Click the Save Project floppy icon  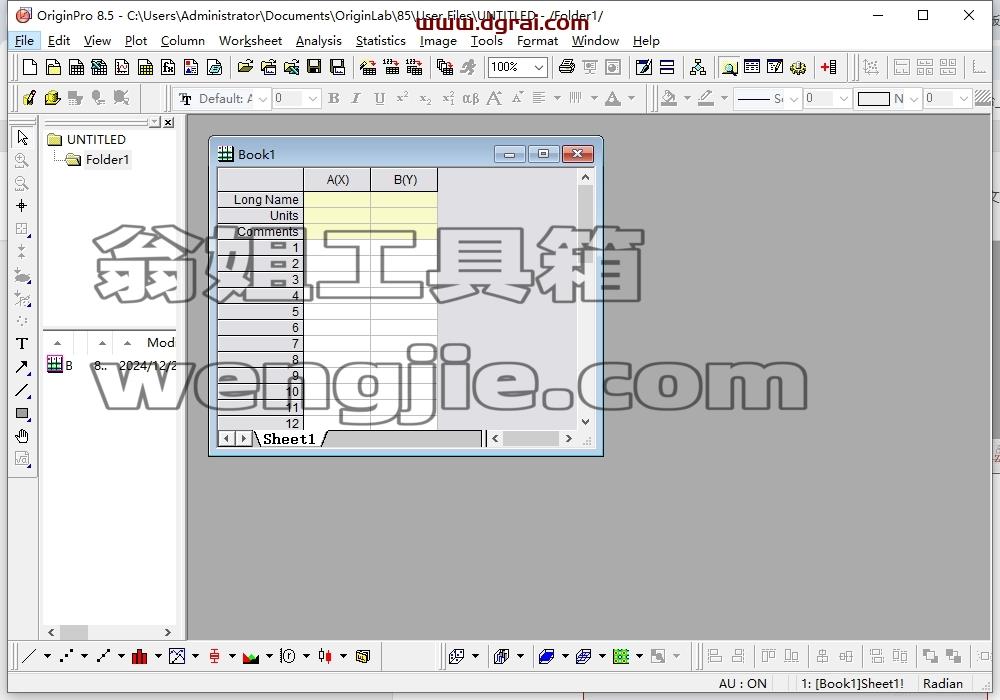(314, 67)
